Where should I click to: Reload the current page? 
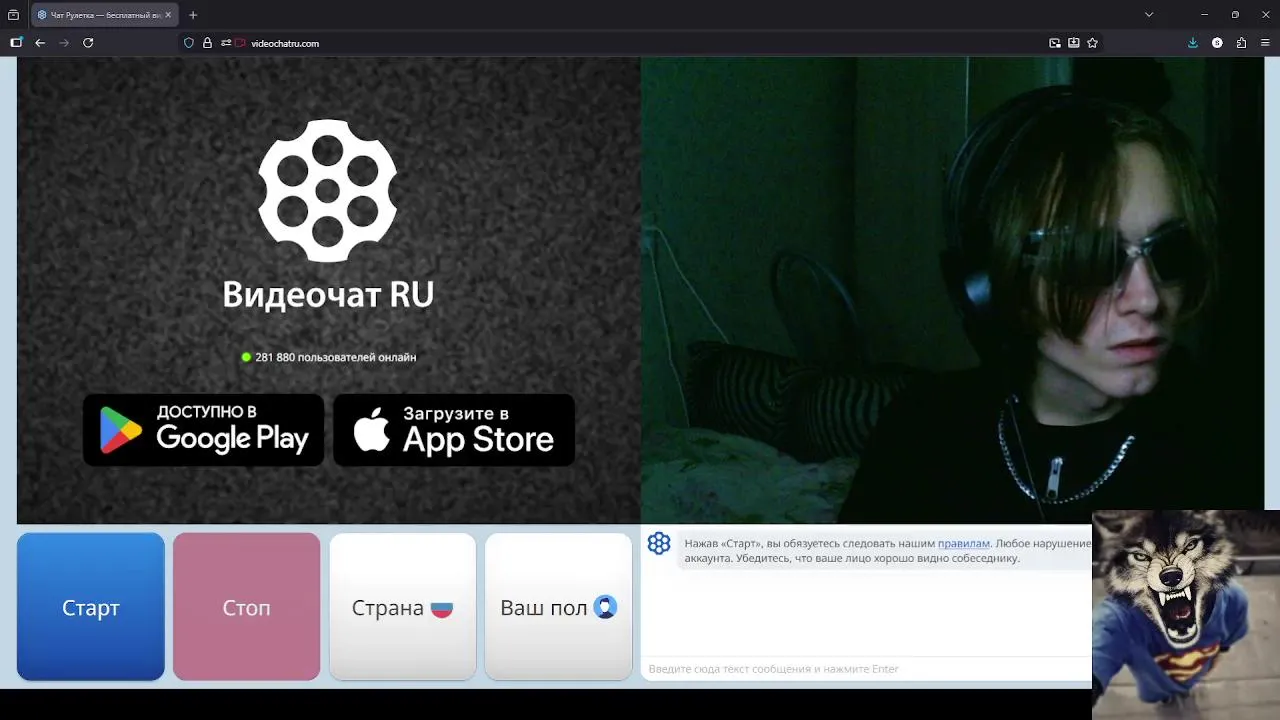(x=88, y=43)
